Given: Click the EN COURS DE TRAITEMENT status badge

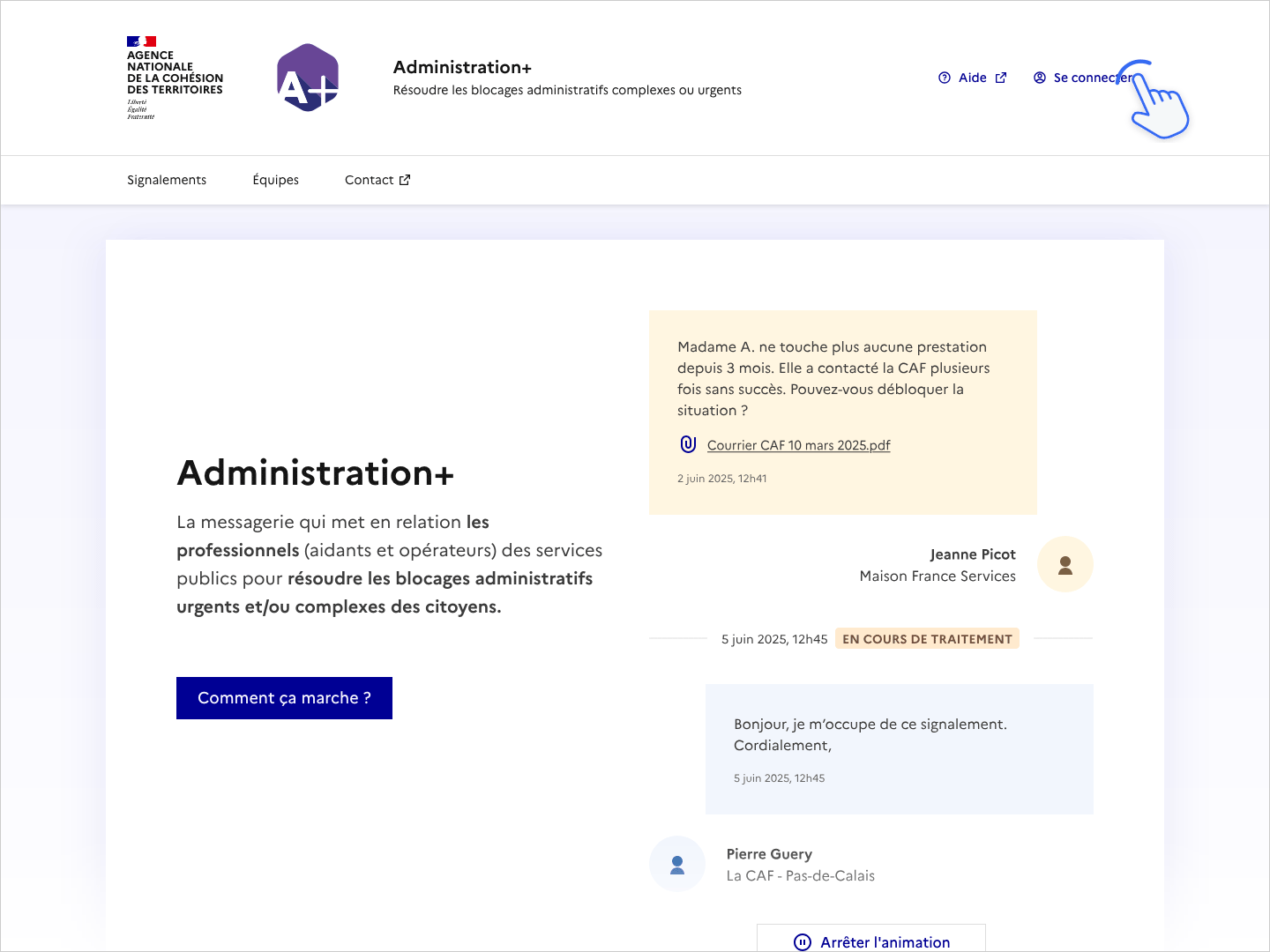Looking at the screenshot, I should tap(927, 637).
